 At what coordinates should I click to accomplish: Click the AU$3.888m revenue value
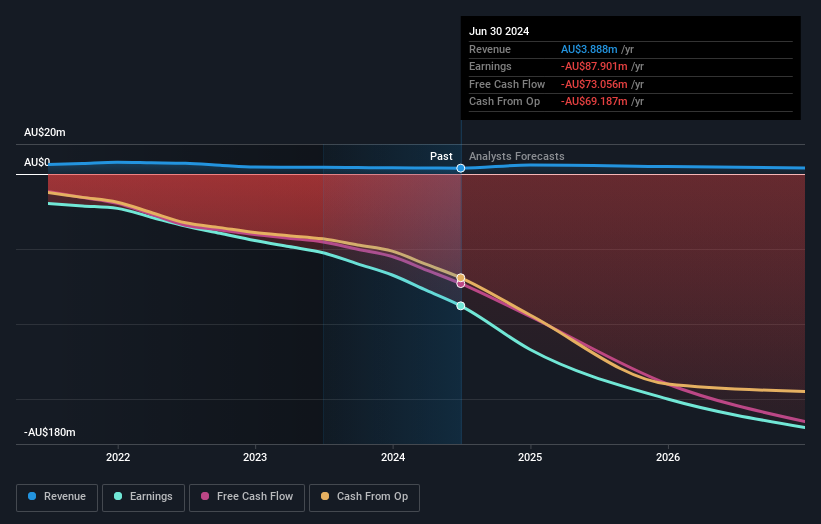[589, 49]
